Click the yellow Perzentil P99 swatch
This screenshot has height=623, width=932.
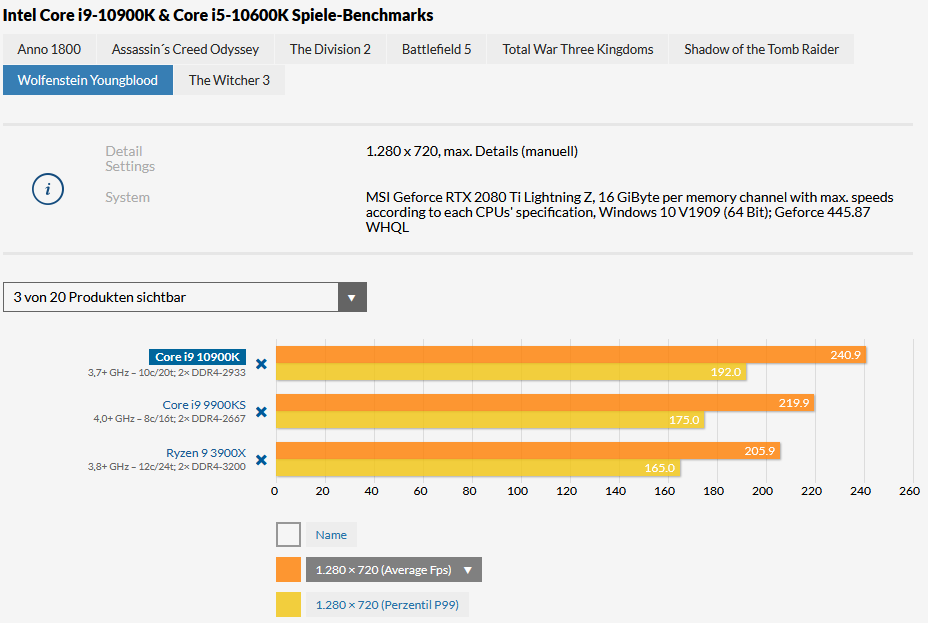tap(288, 605)
